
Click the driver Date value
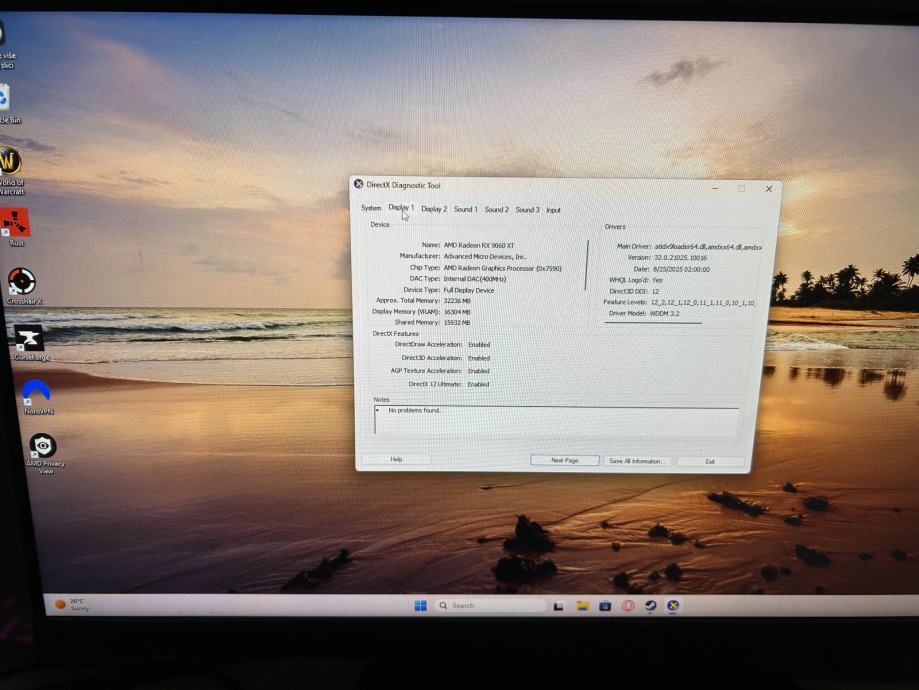pos(681,269)
